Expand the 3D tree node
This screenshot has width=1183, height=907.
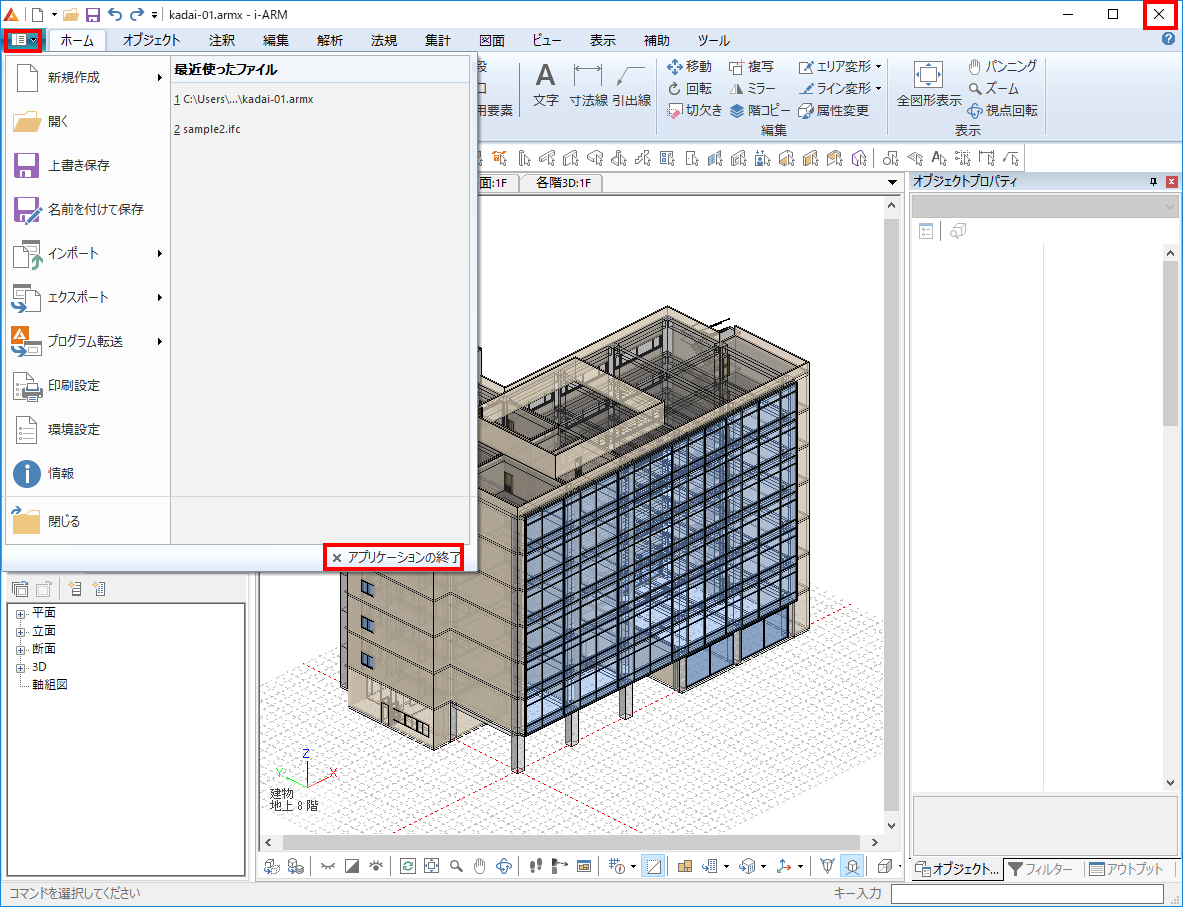[20, 667]
